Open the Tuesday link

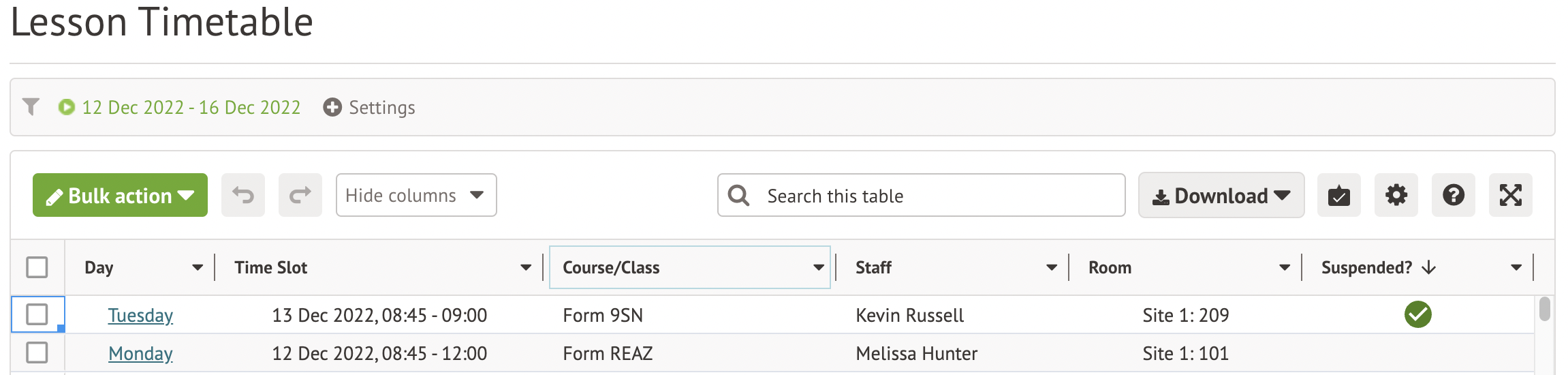[x=140, y=316]
